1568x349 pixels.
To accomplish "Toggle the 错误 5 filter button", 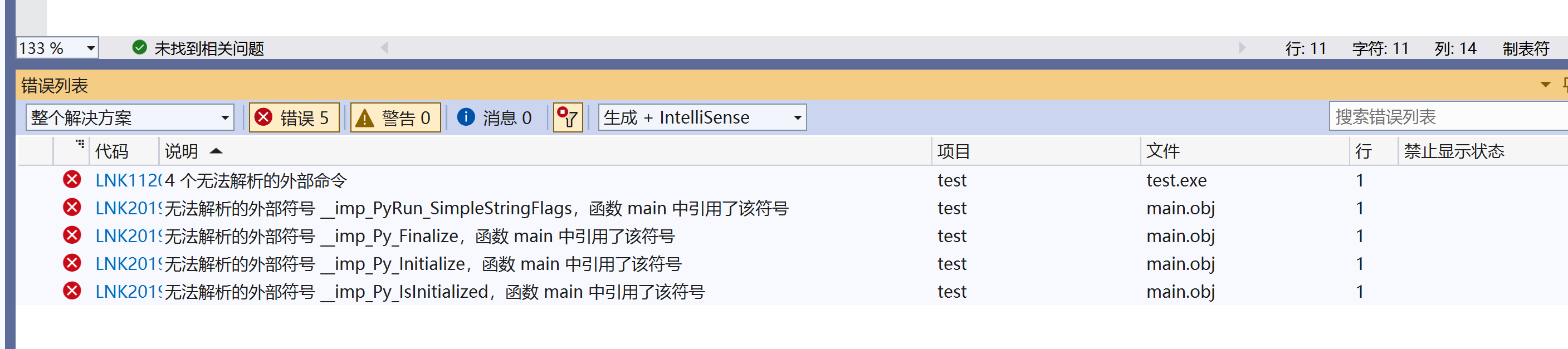I will [x=294, y=117].
